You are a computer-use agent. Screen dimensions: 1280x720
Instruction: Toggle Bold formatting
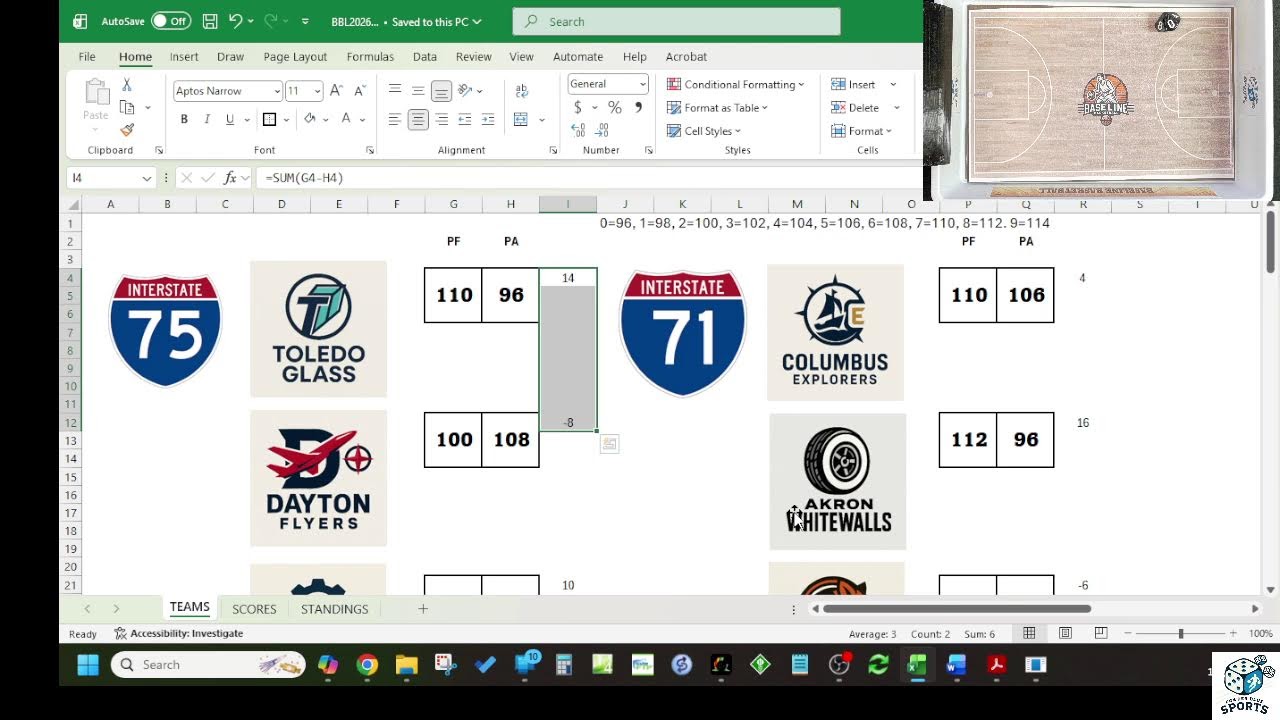(x=184, y=119)
